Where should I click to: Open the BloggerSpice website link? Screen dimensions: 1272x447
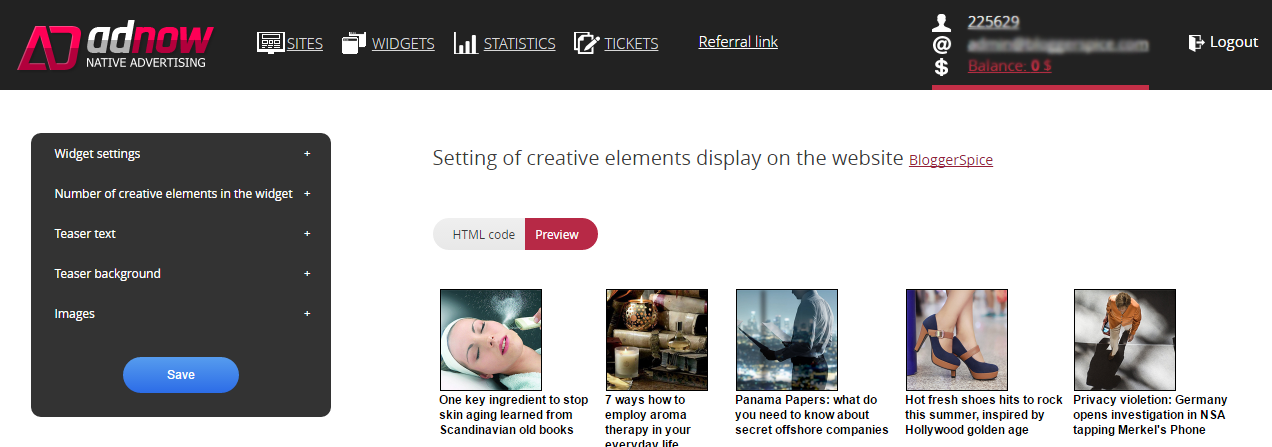click(950, 160)
